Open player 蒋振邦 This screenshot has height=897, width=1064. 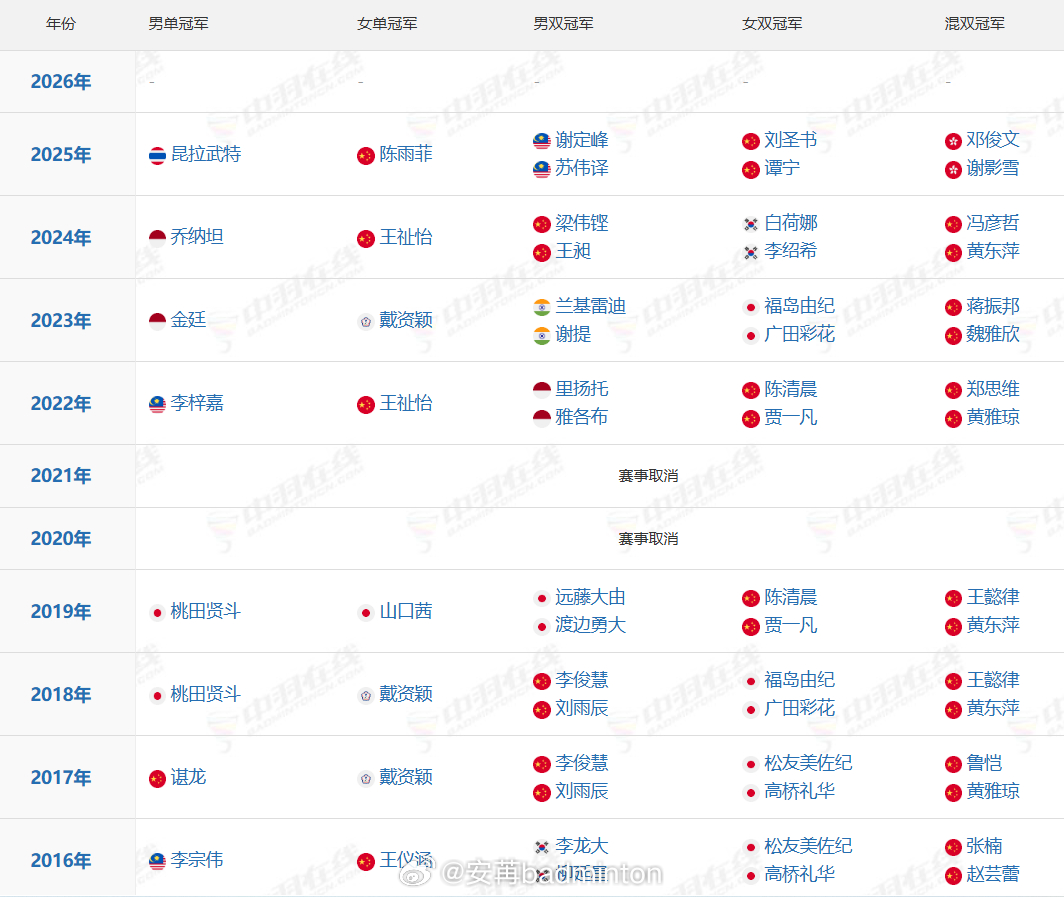coord(993,307)
